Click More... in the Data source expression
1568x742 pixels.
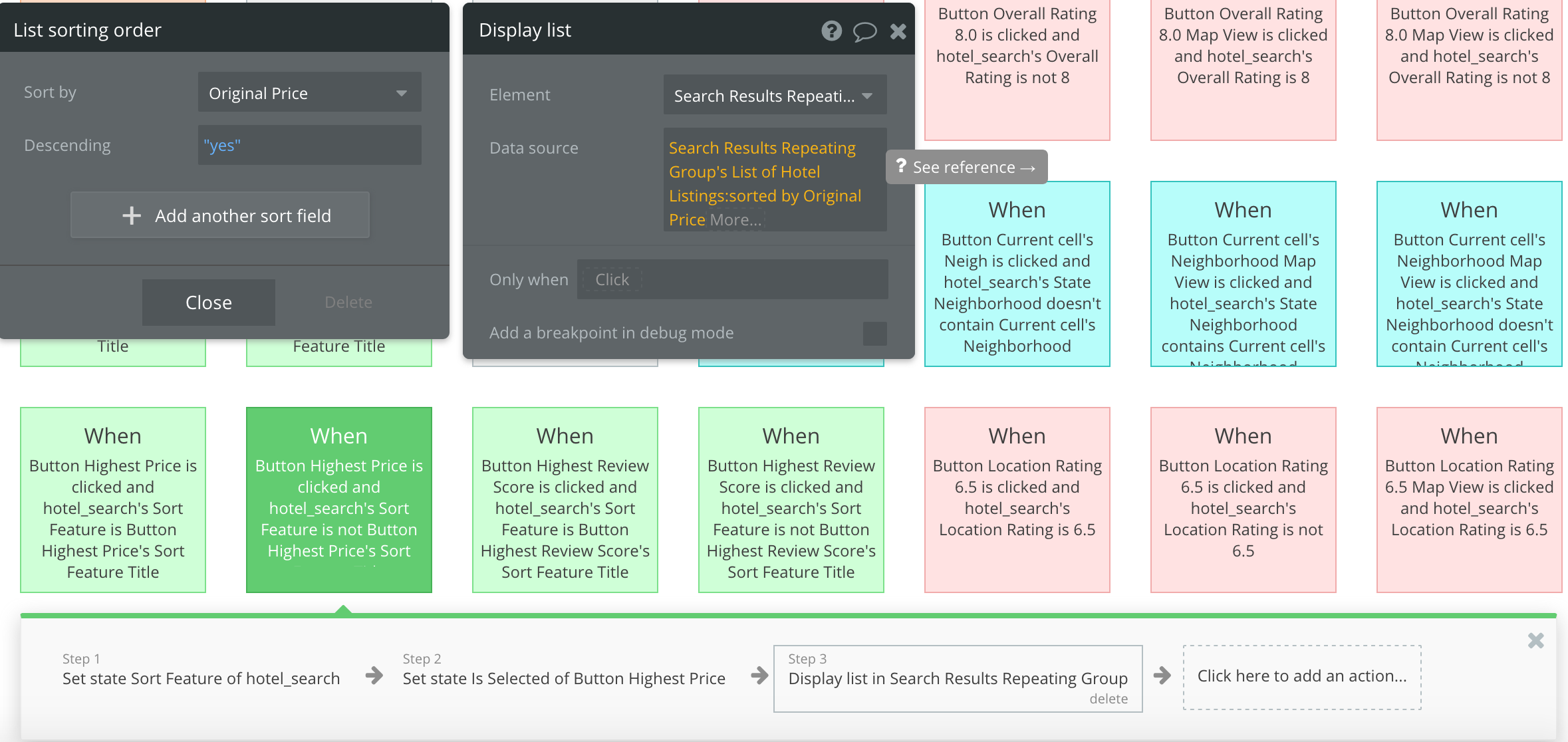[735, 220]
